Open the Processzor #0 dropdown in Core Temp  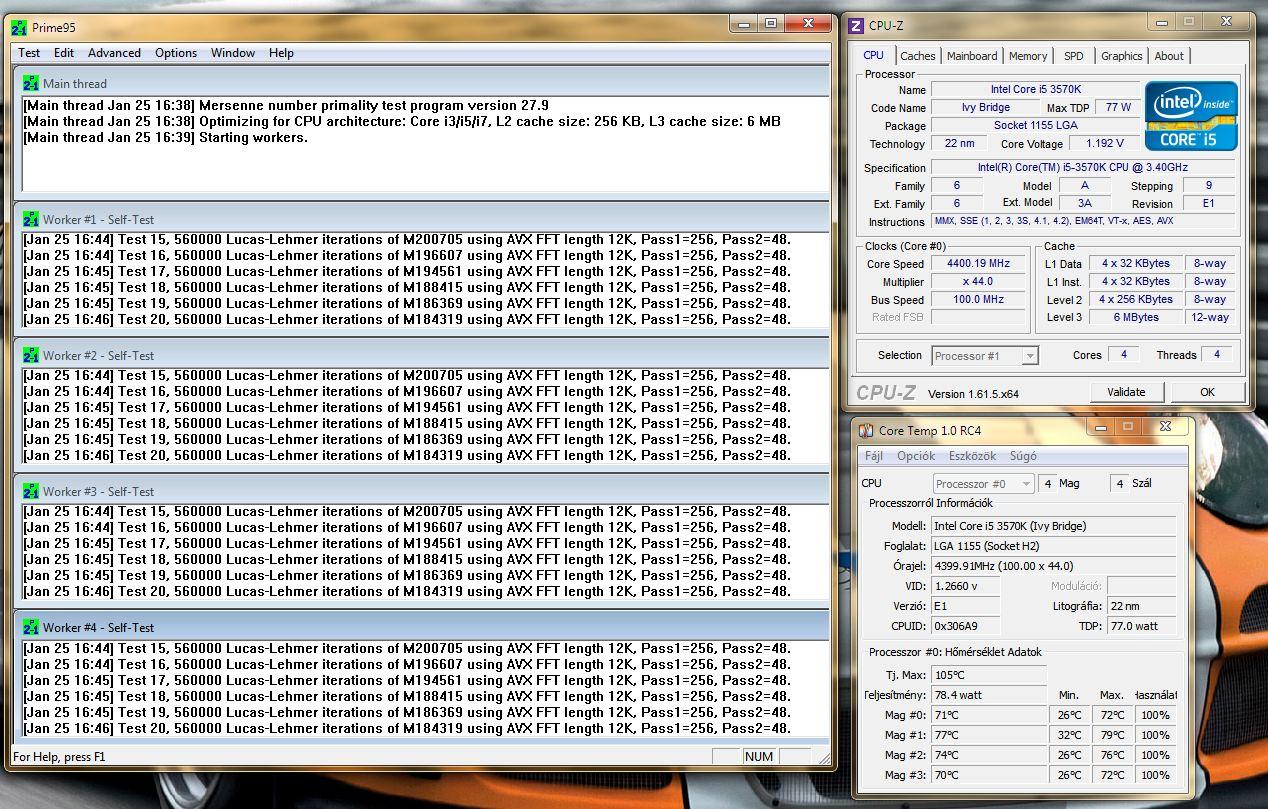(x=983, y=484)
